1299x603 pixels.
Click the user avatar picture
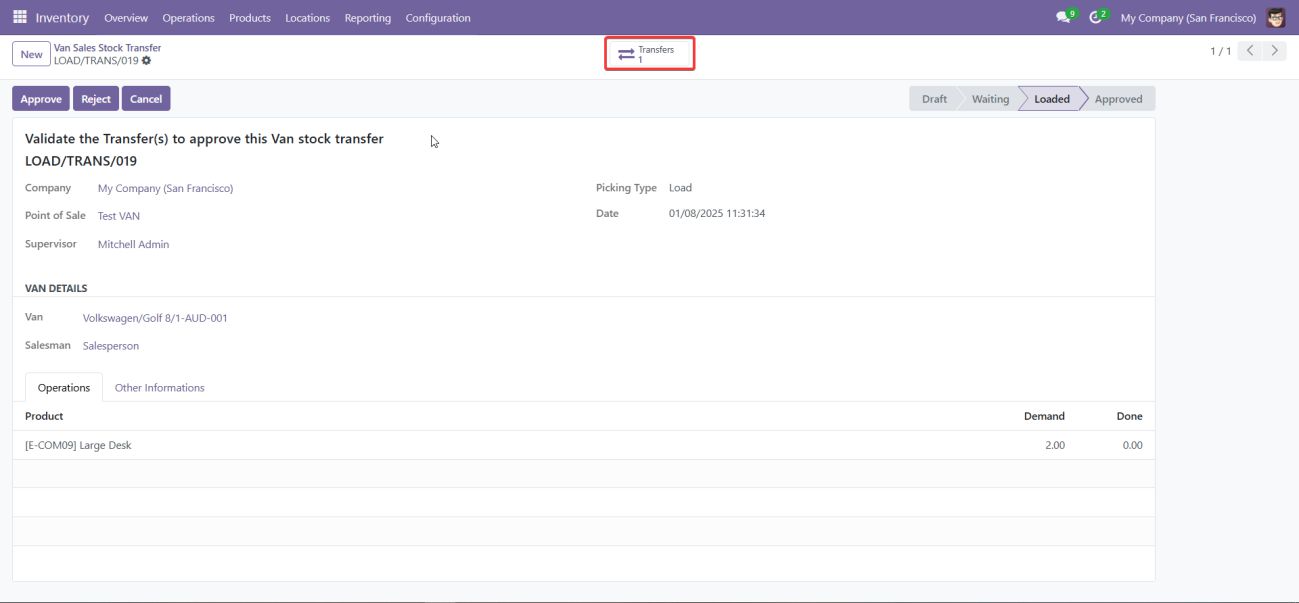click(1276, 17)
